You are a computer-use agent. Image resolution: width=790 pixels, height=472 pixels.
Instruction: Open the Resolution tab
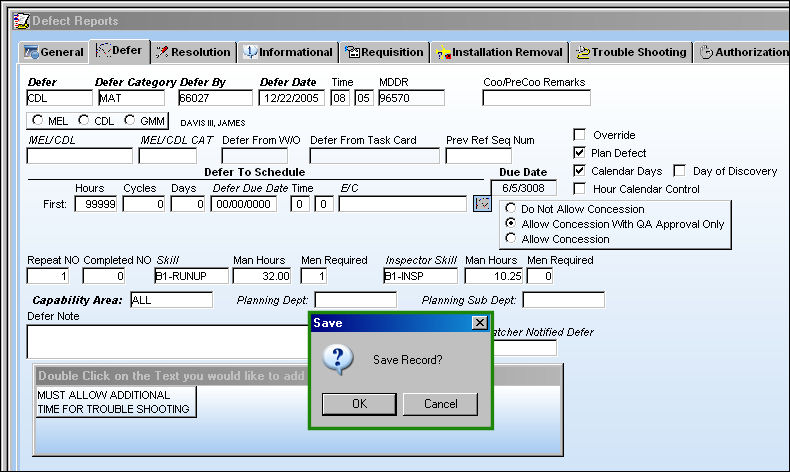193,52
